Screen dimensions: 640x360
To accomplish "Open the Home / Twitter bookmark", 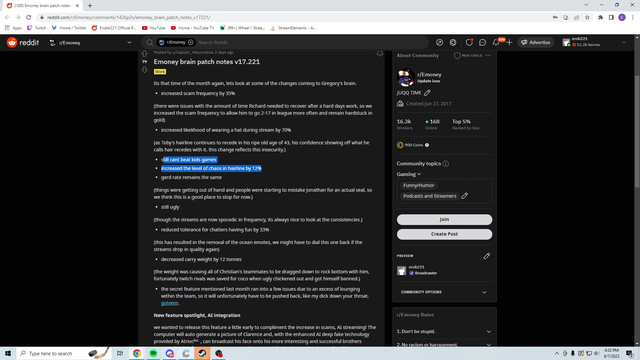I will coord(69,28).
